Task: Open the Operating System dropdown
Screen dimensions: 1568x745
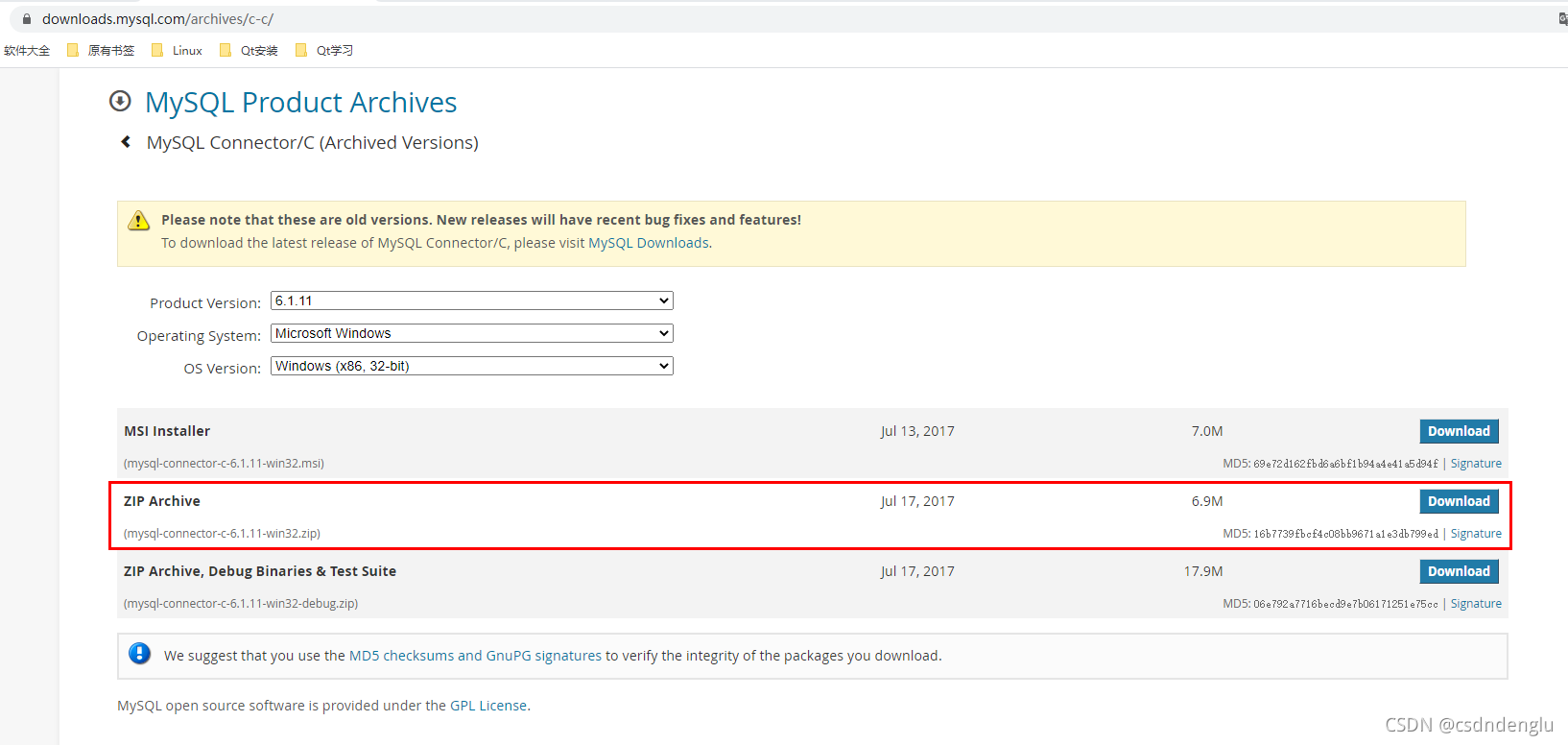Action: point(472,333)
